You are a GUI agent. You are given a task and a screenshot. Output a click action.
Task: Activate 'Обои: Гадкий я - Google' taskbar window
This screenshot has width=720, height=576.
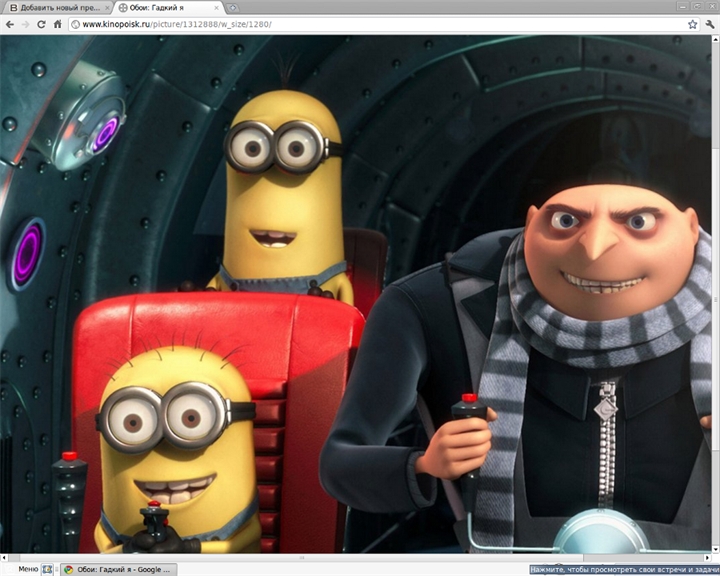tap(118, 570)
